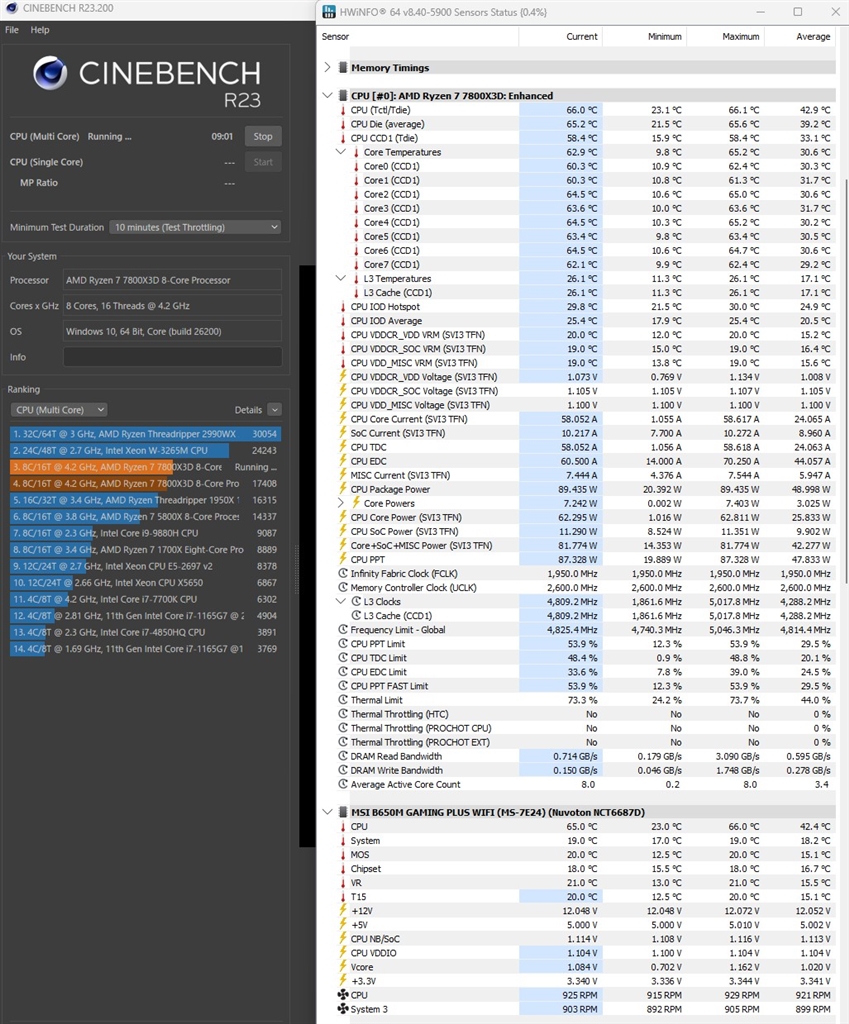Click thermometer icon beside Core7 (CCD1)
Image resolution: width=849 pixels, height=1024 pixels.
pyautogui.click(x=356, y=264)
